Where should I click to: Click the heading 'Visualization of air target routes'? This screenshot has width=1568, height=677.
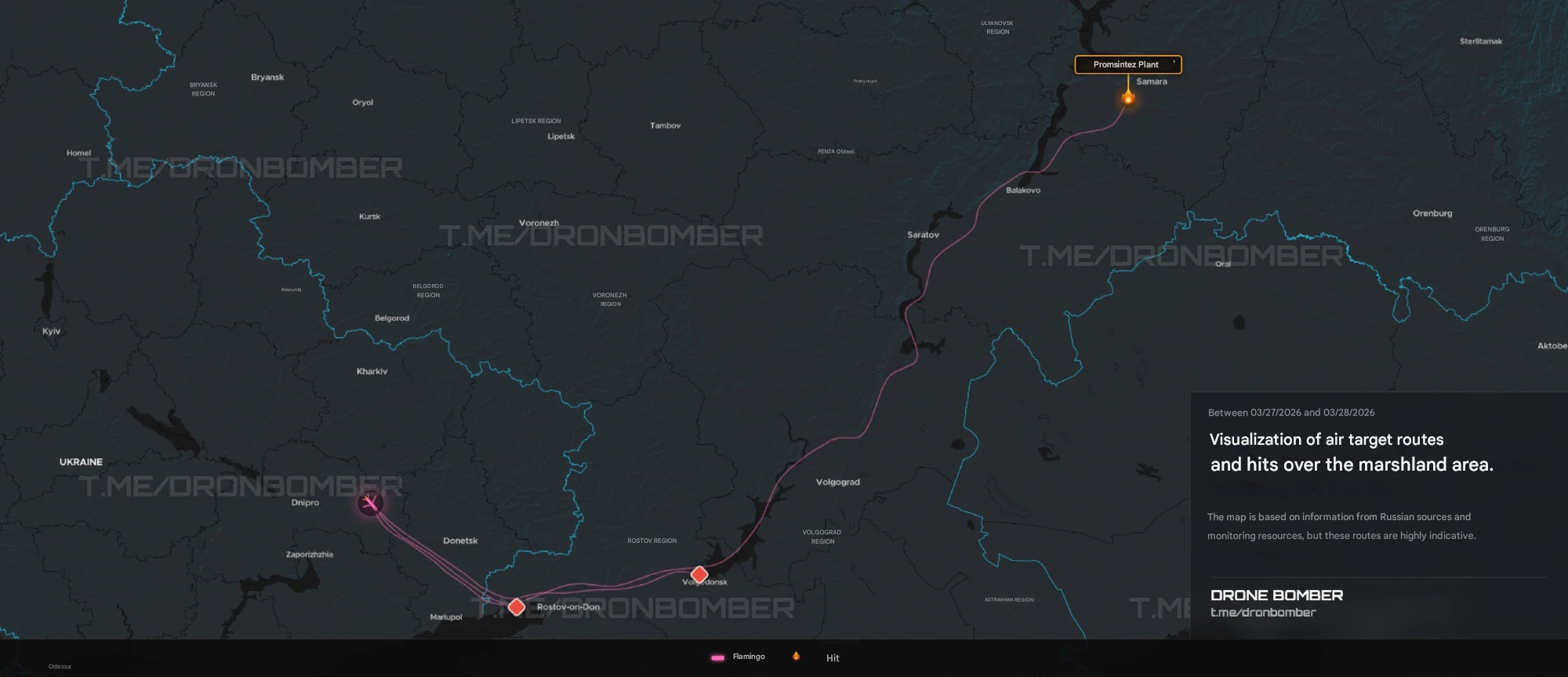[1327, 439]
